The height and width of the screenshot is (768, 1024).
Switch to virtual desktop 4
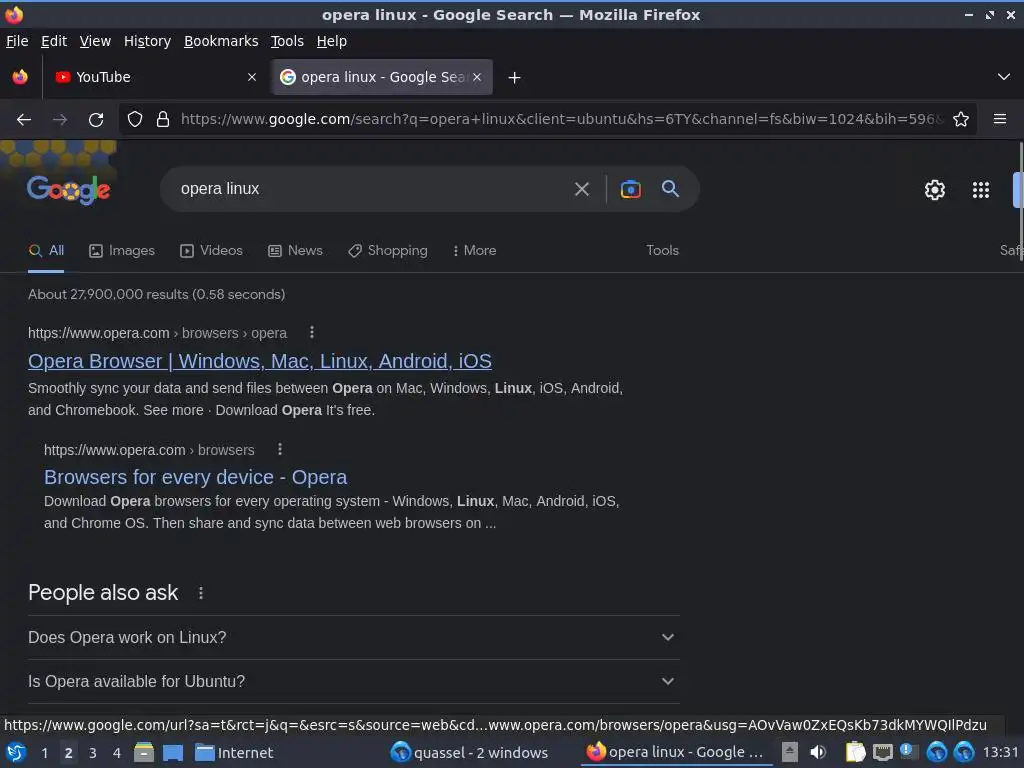click(x=117, y=753)
